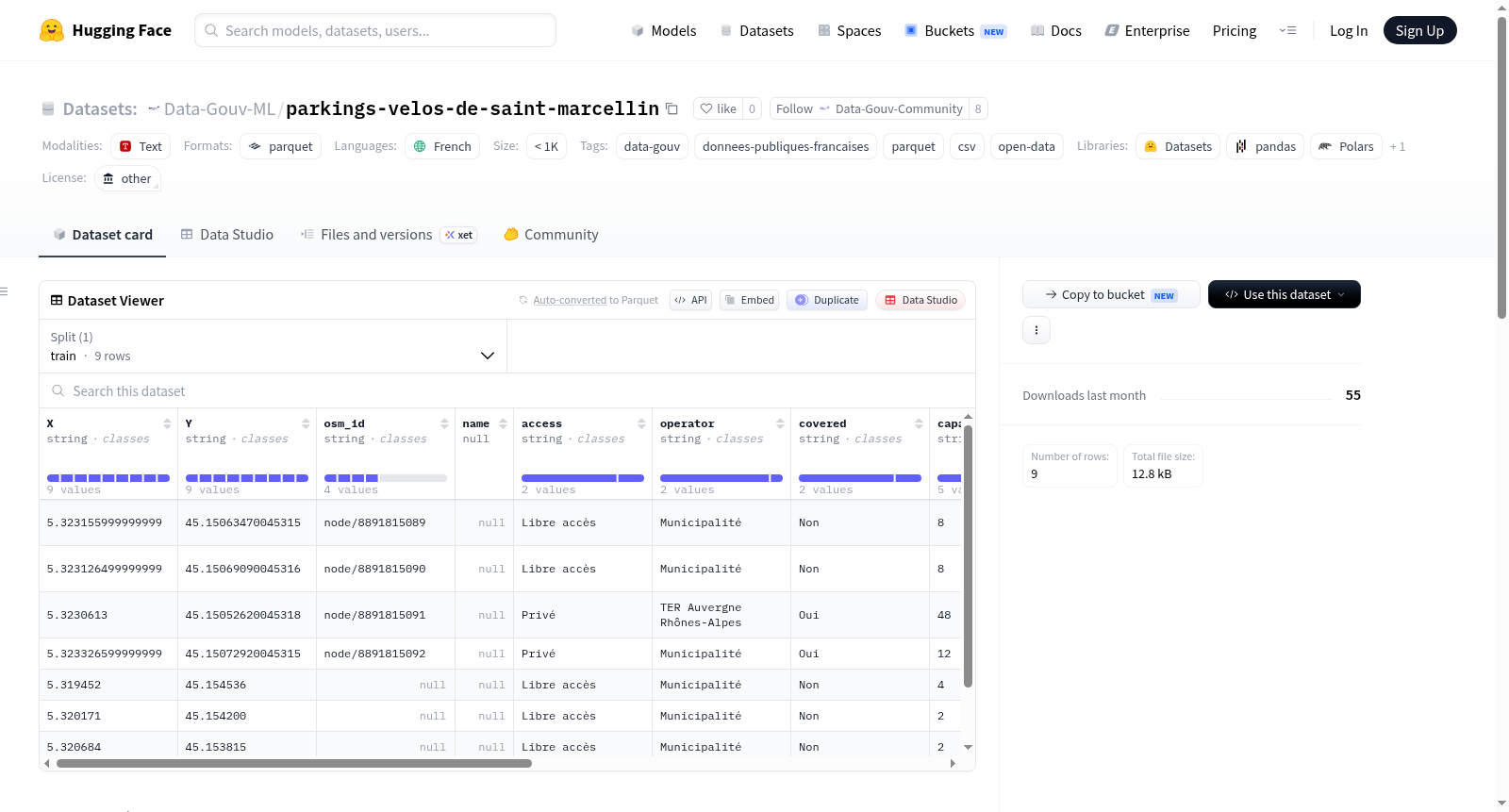Image resolution: width=1509 pixels, height=812 pixels.
Task: Click the sort icon in osm_id column
Action: (444, 423)
